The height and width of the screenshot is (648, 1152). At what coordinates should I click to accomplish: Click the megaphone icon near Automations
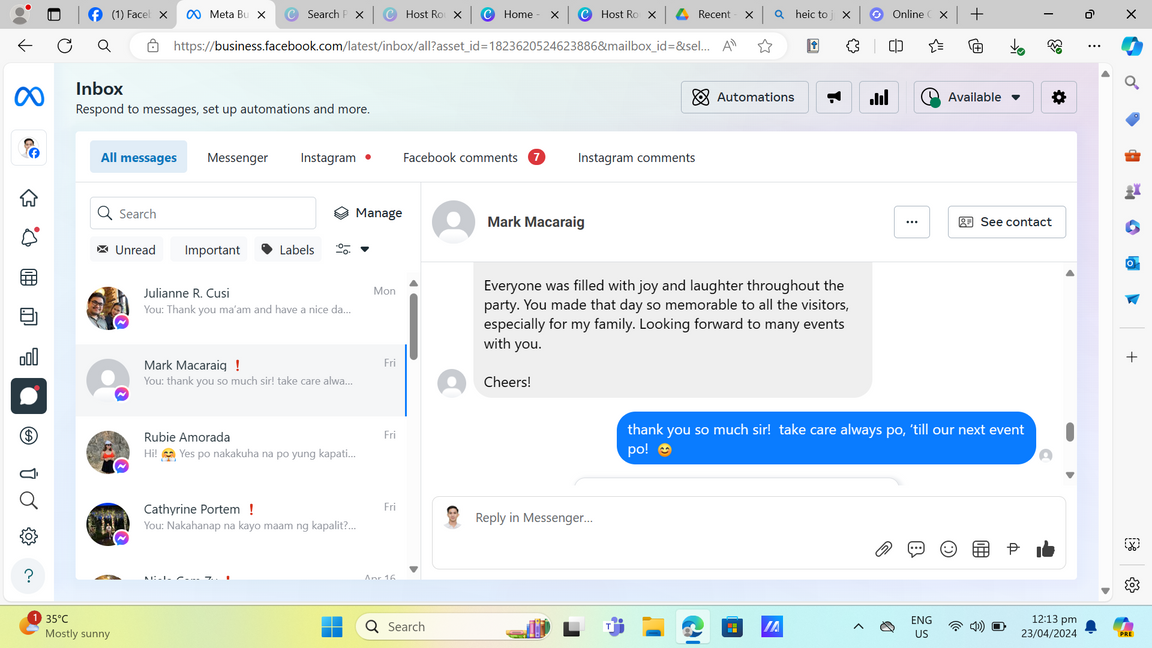(833, 97)
